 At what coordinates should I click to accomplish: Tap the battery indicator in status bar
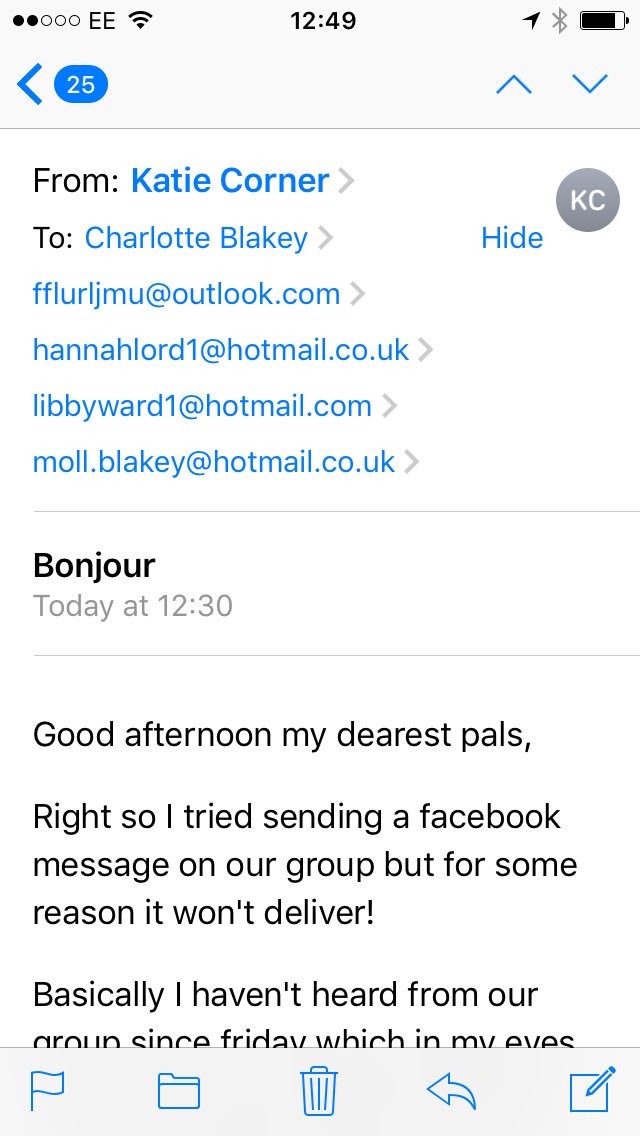(x=604, y=21)
